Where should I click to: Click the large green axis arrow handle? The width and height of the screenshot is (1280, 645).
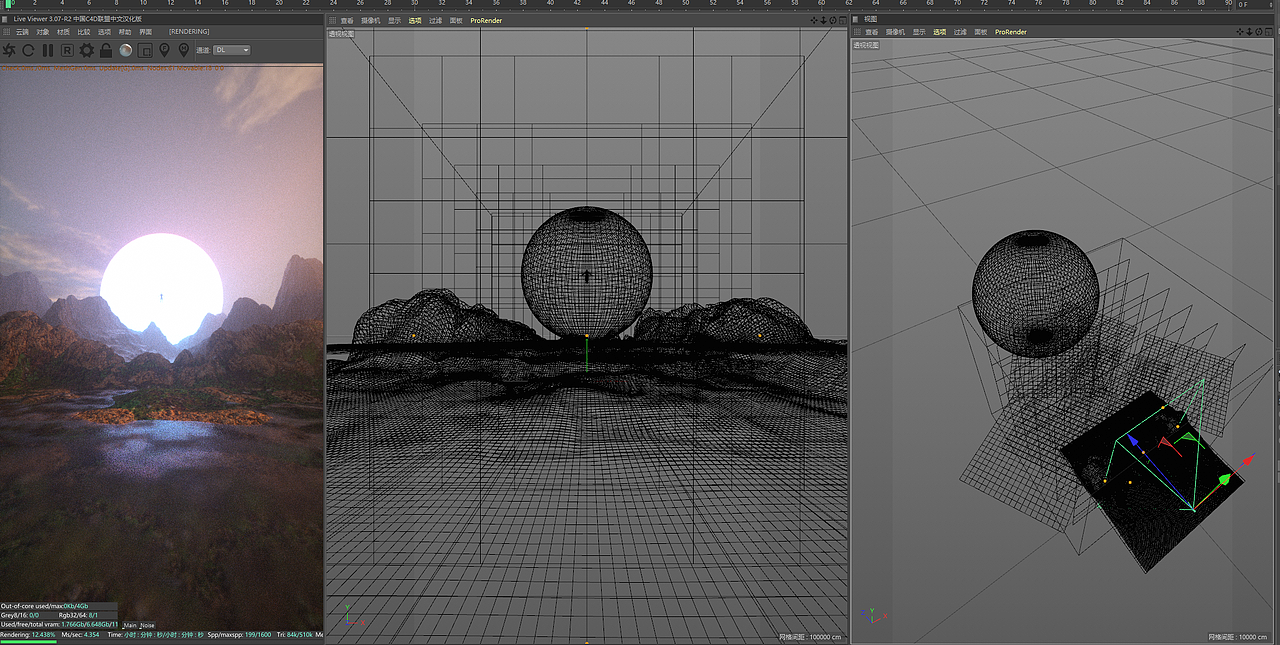(1224, 481)
